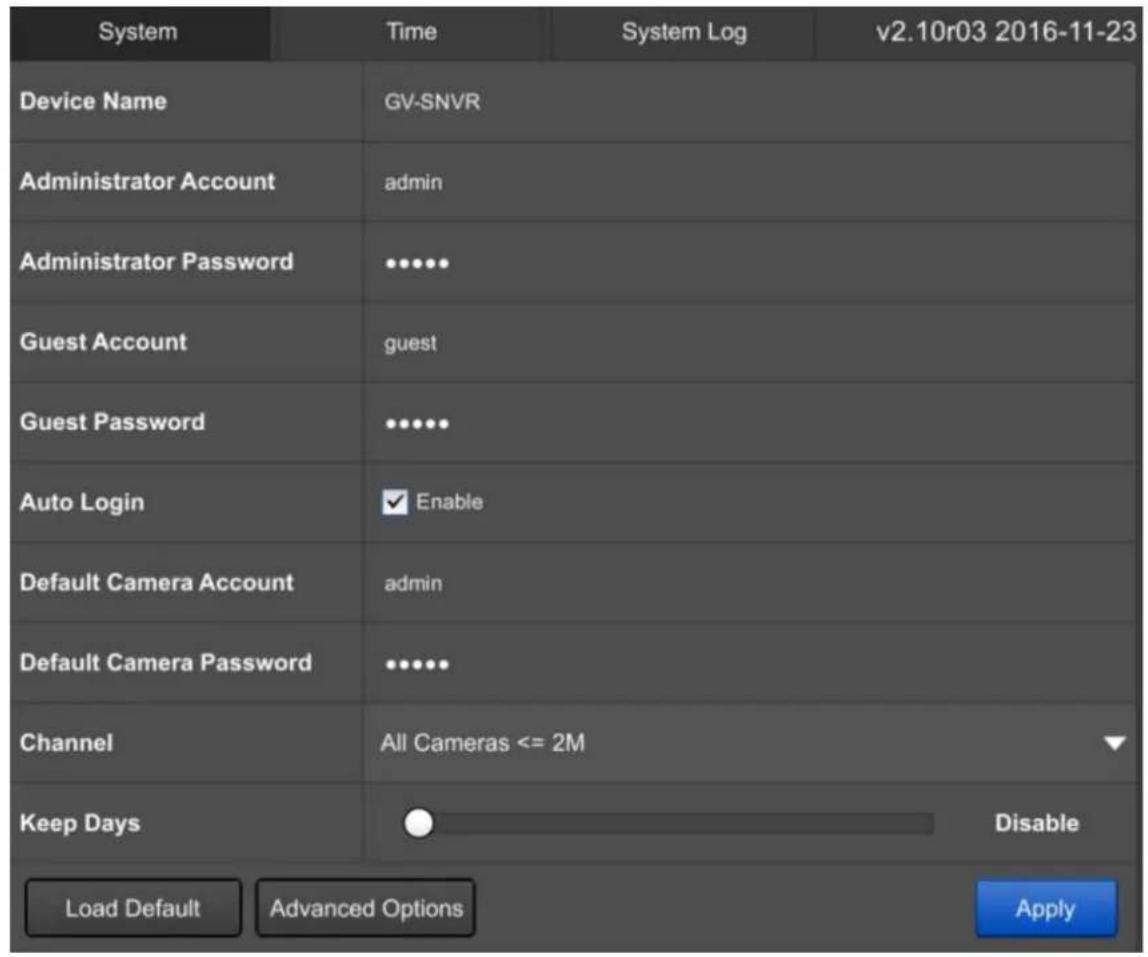
Task: Edit the Administrator Account field
Action: pos(750,182)
